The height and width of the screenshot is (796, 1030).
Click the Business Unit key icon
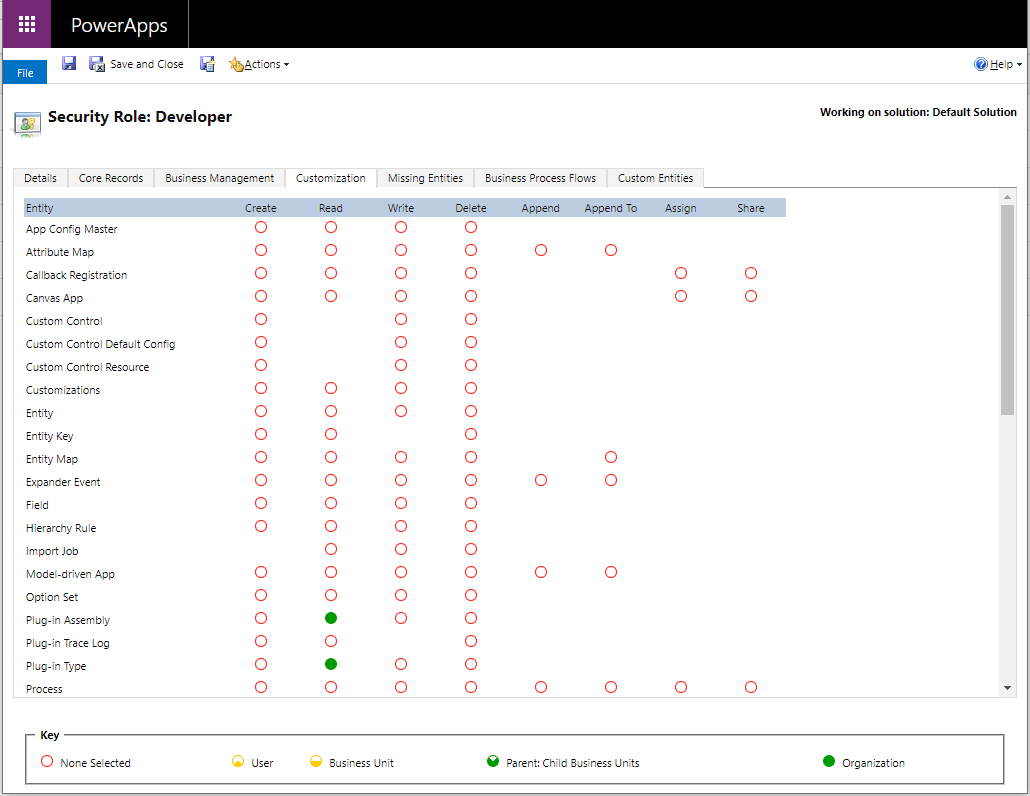[x=316, y=761]
